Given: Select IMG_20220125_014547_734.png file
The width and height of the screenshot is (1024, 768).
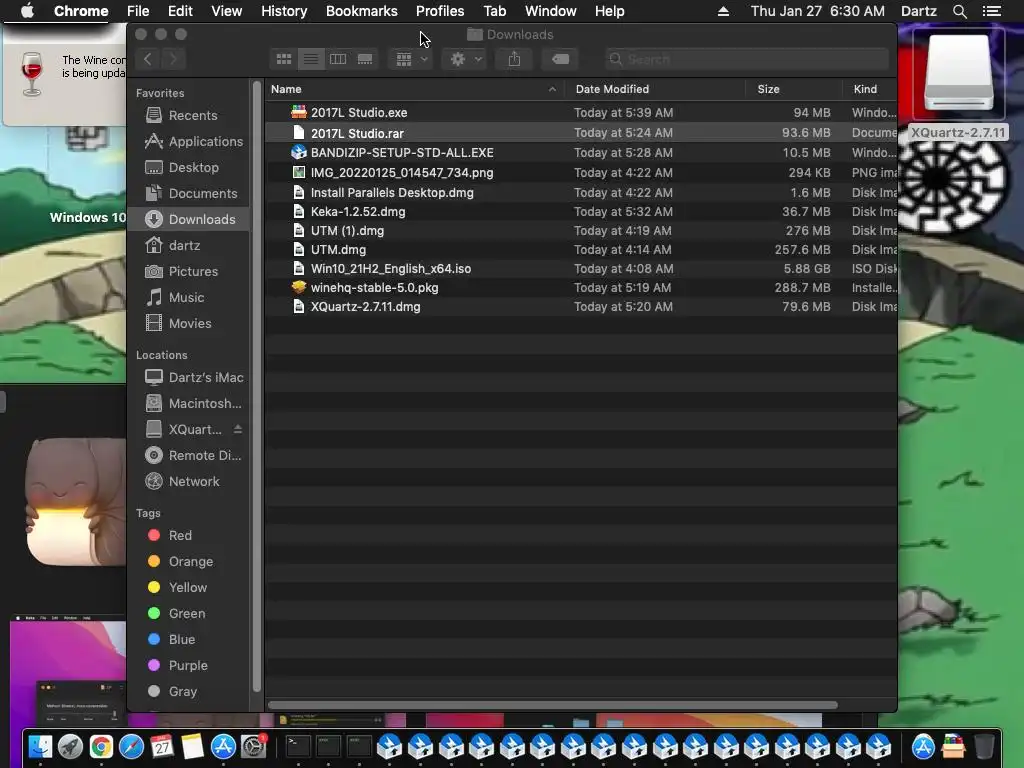Looking at the screenshot, I should pos(581,172).
